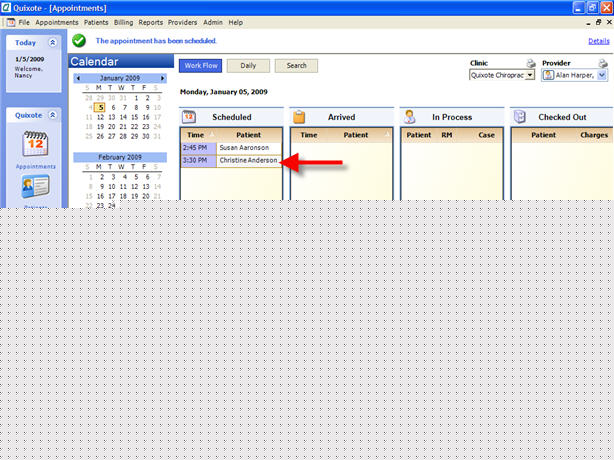Click the Case column header in In Process

(486, 135)
